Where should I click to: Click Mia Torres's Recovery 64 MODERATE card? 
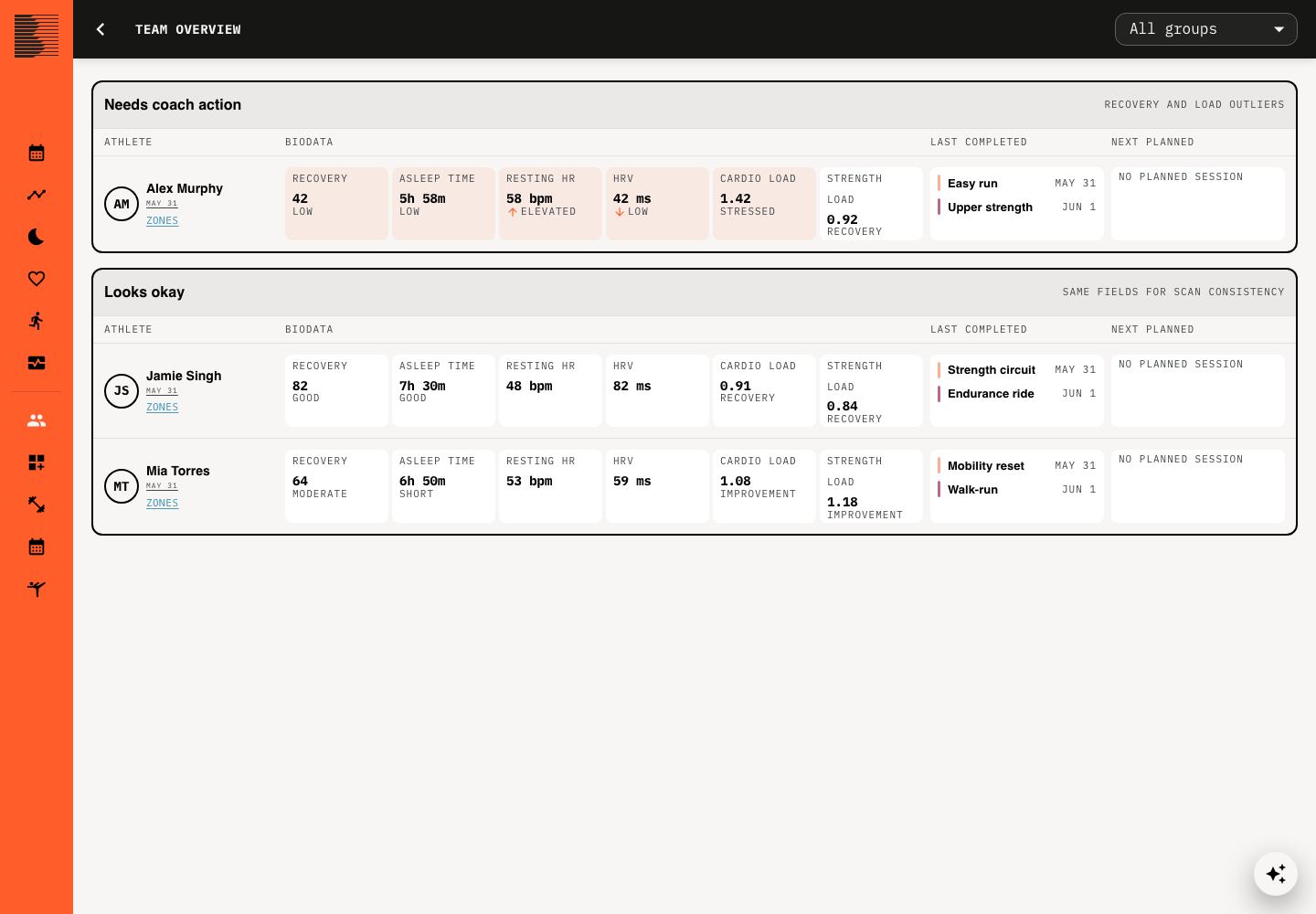(x=336, y=486)
